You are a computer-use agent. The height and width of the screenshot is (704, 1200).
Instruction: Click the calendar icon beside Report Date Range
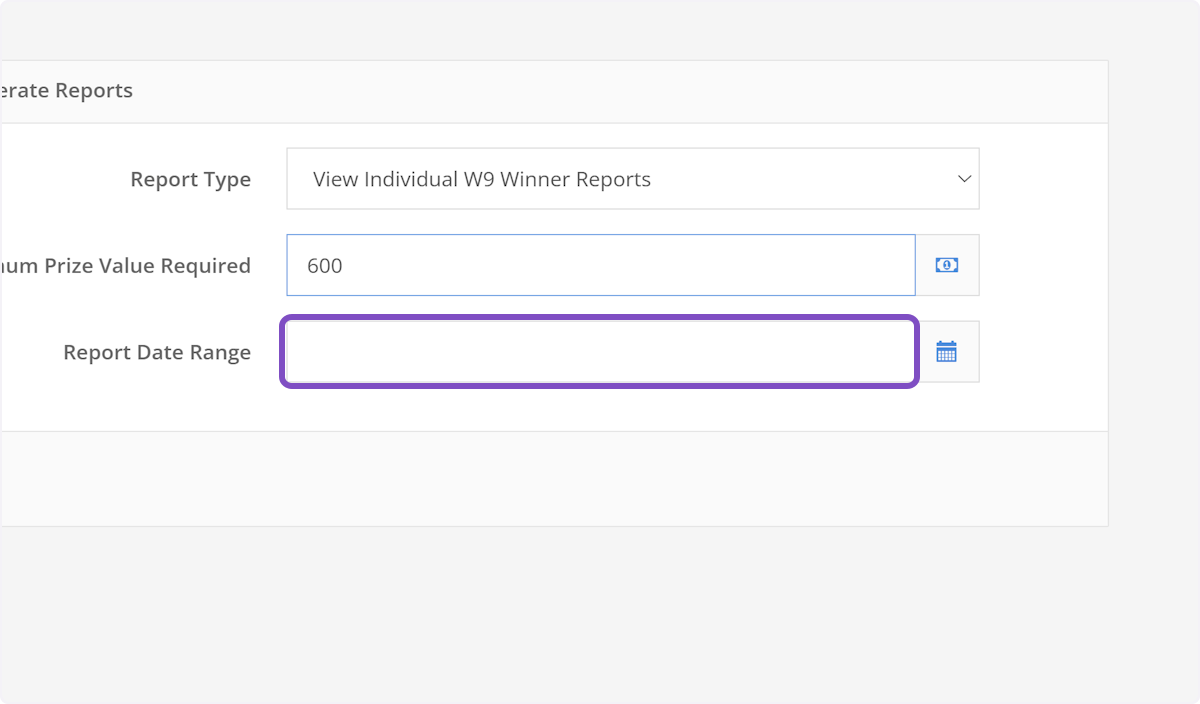[946, 352]
